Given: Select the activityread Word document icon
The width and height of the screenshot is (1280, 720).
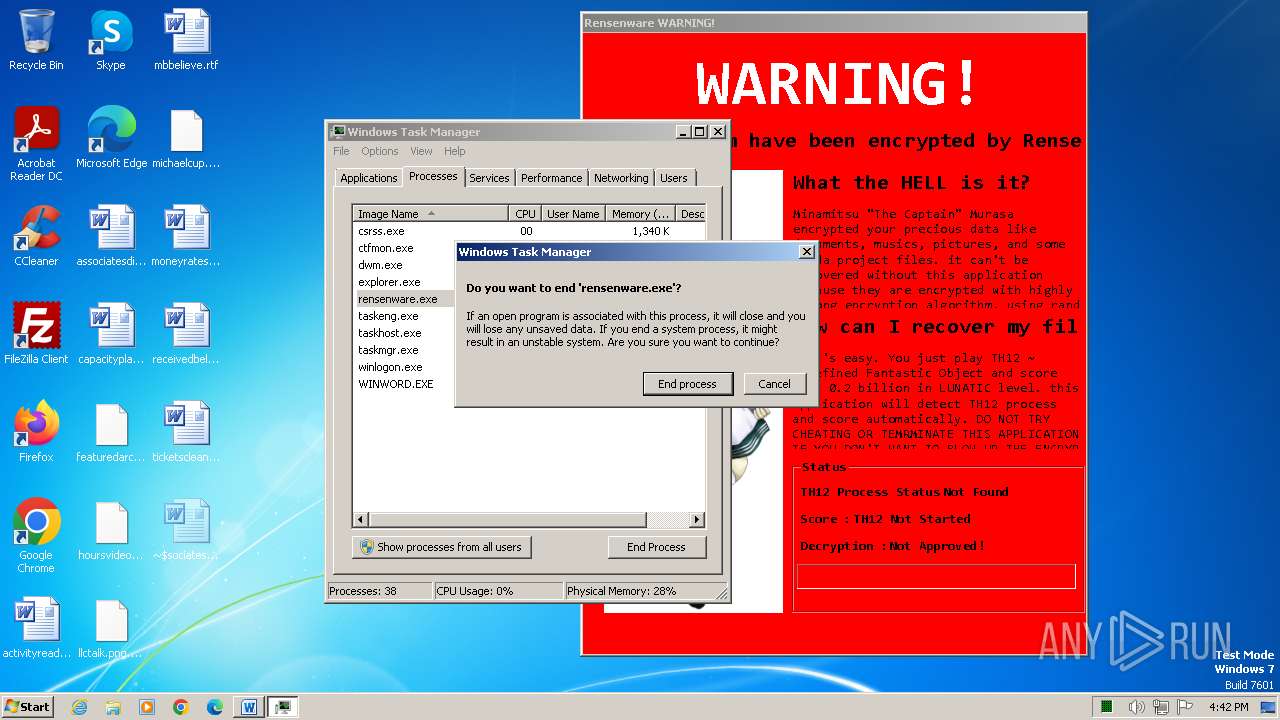Looking at the screenshot, I should click(36, 628).
